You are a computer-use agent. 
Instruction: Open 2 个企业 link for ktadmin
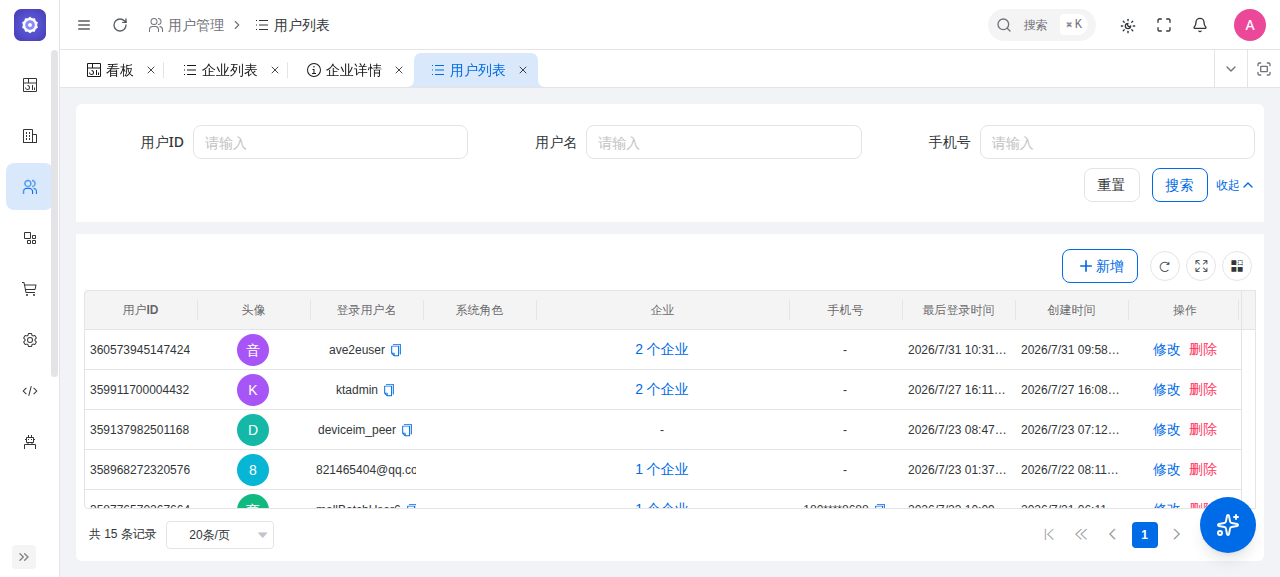(x=662, y=390)
